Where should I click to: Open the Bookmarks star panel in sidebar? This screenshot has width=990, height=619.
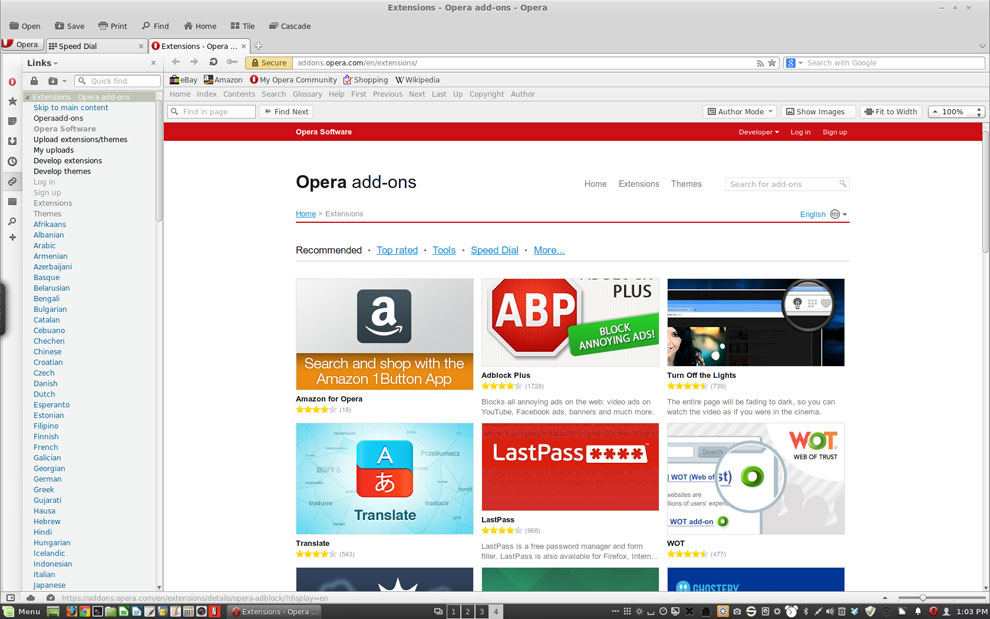click(12, 101)
